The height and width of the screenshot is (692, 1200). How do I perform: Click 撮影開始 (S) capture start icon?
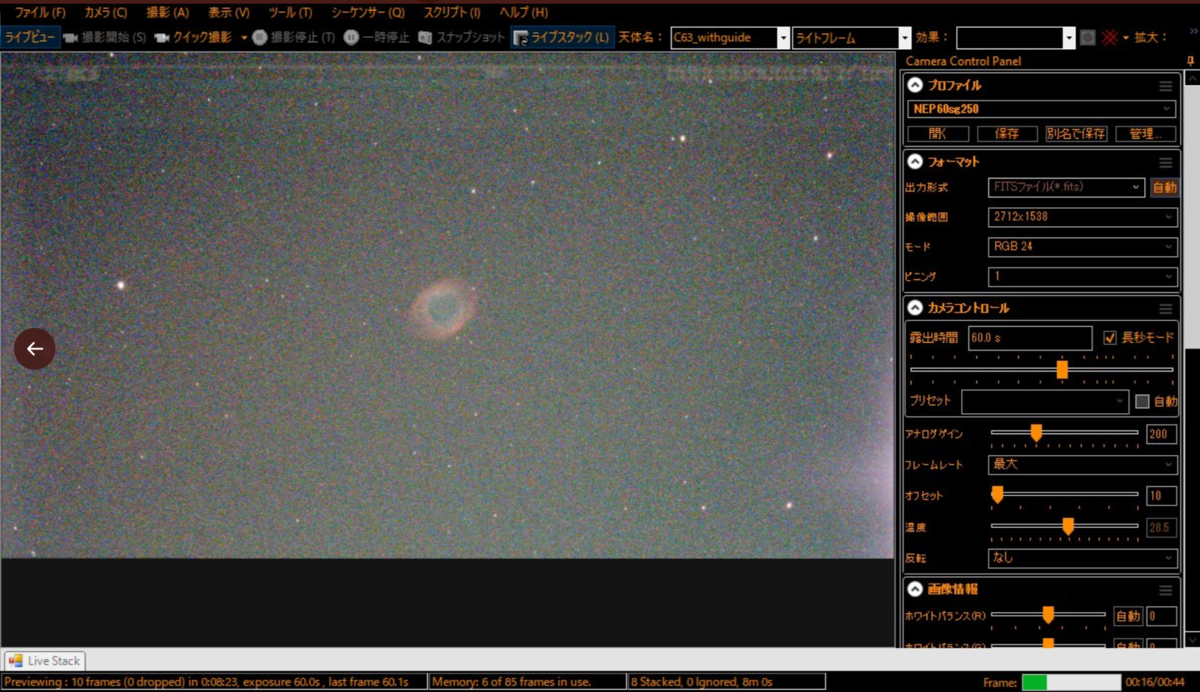coord(71,37)
